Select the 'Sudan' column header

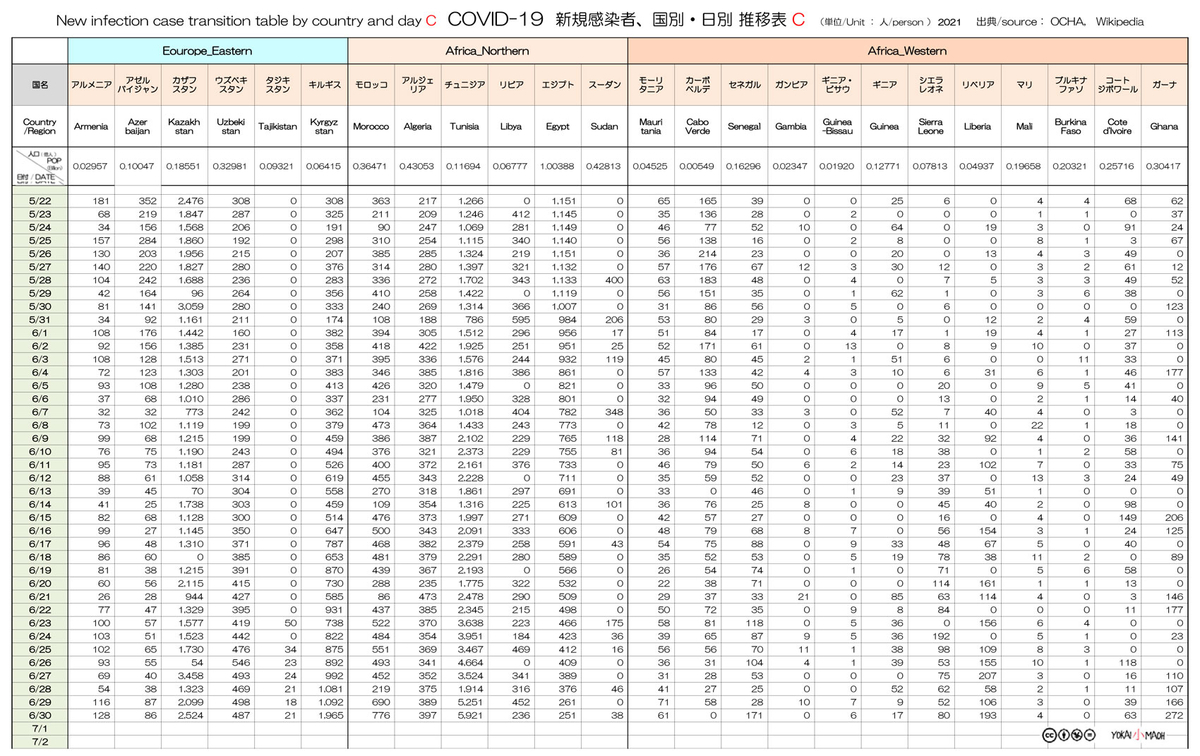(604, 127)
